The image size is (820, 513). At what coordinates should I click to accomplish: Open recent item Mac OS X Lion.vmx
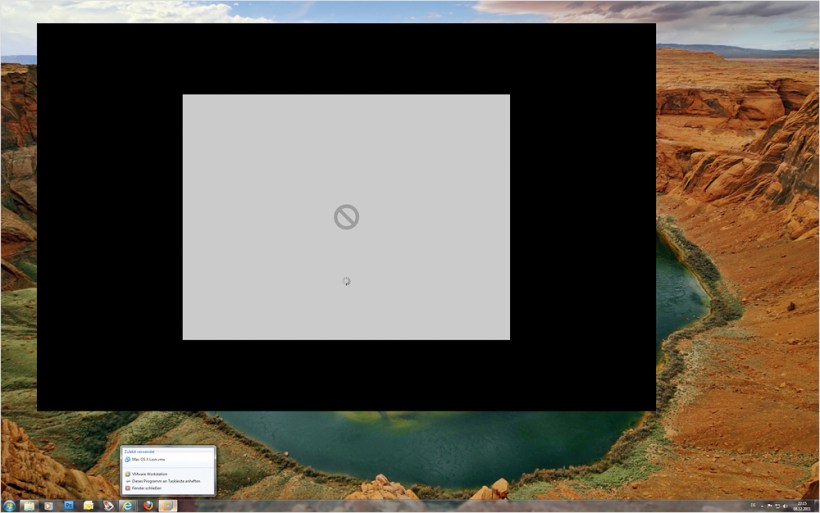pos(148,460)
